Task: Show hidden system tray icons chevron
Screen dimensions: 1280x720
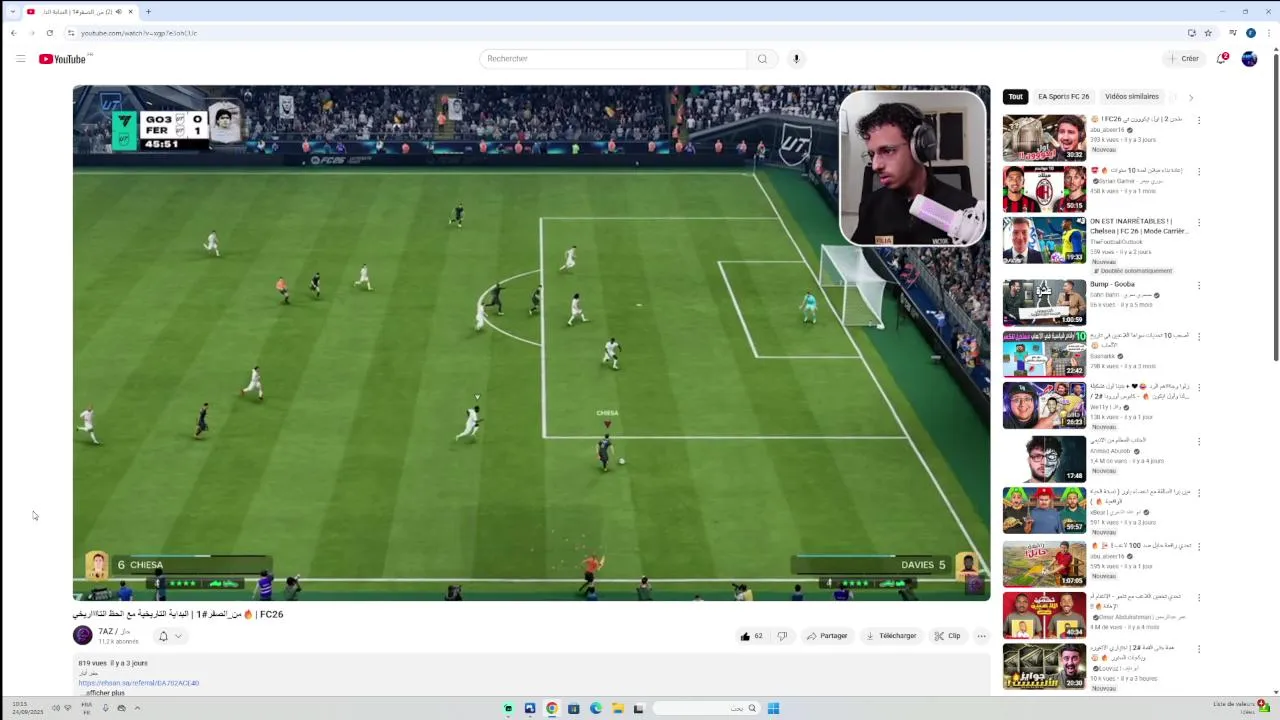Action: click(x=137, y=708)
